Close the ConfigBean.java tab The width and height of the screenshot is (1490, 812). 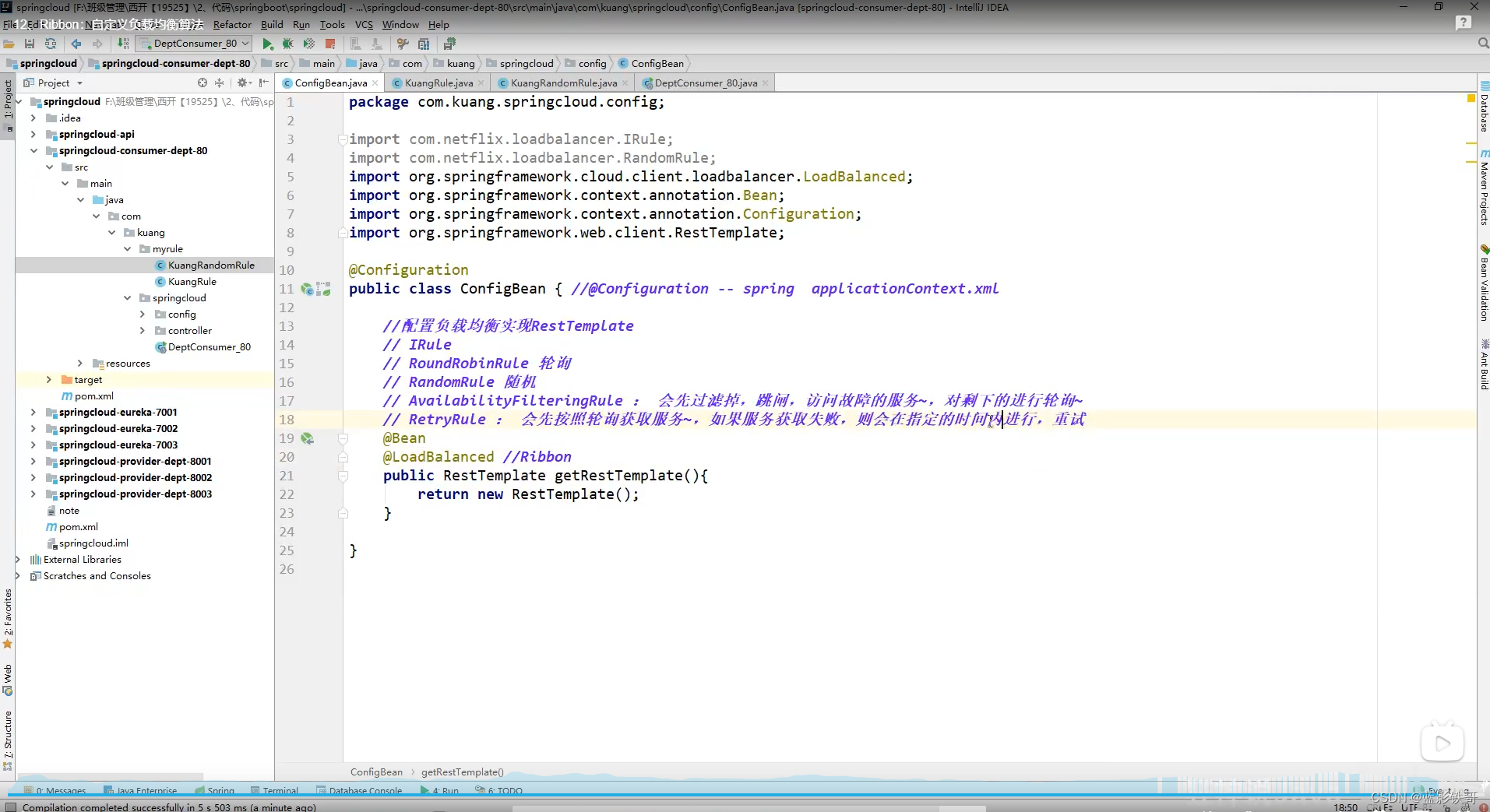[375, 83]
